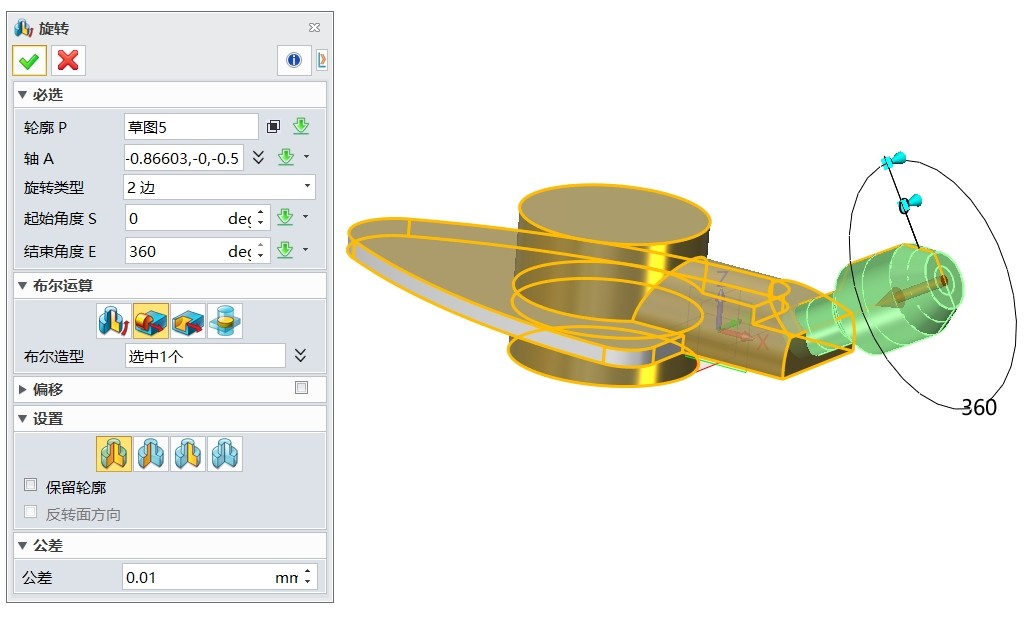Cancel rotation with red X button
This screenshot has height=627, width=1028.
(68, 61)
